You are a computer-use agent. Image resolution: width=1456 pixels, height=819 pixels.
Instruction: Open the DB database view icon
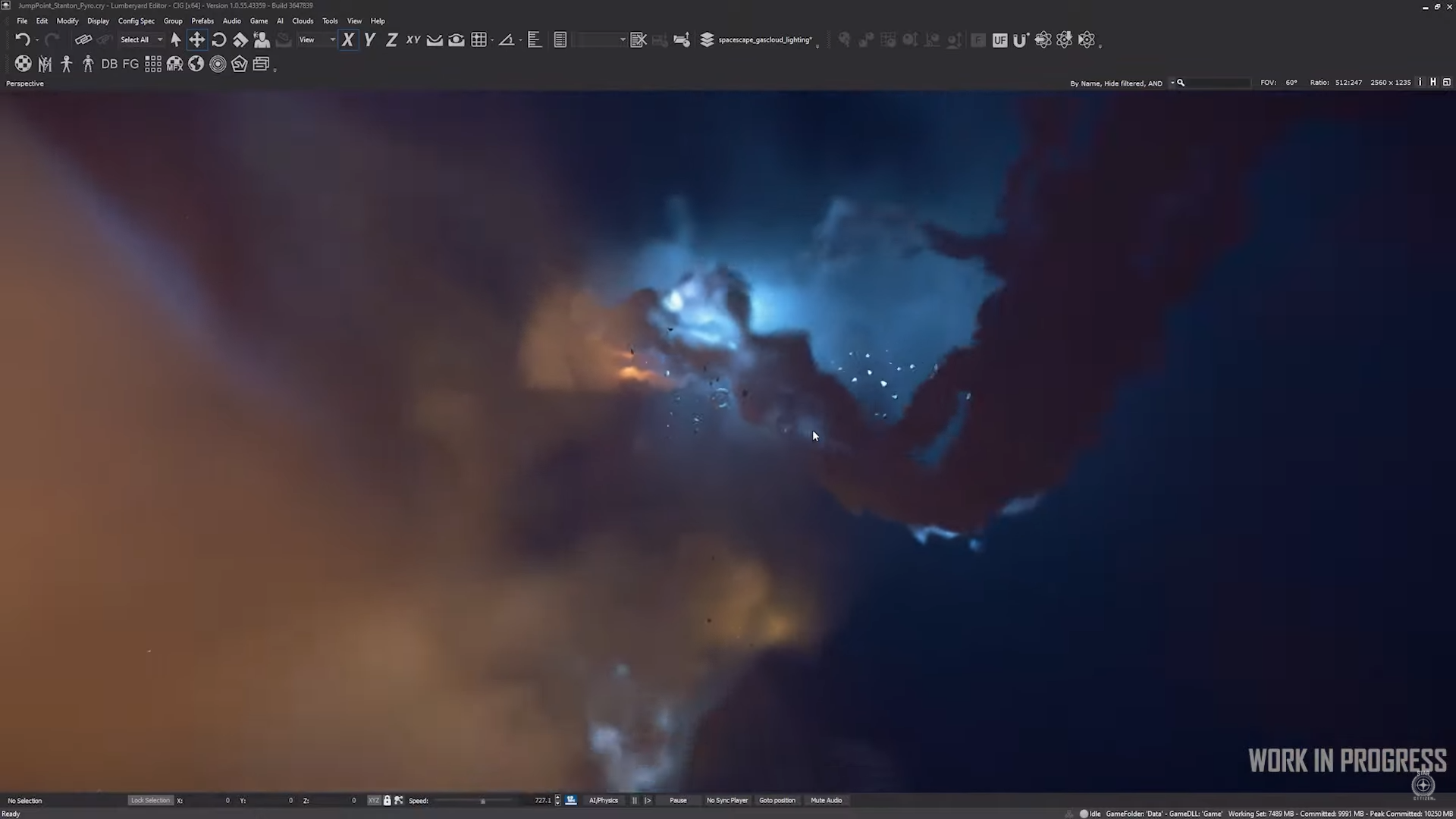(109, 64)
